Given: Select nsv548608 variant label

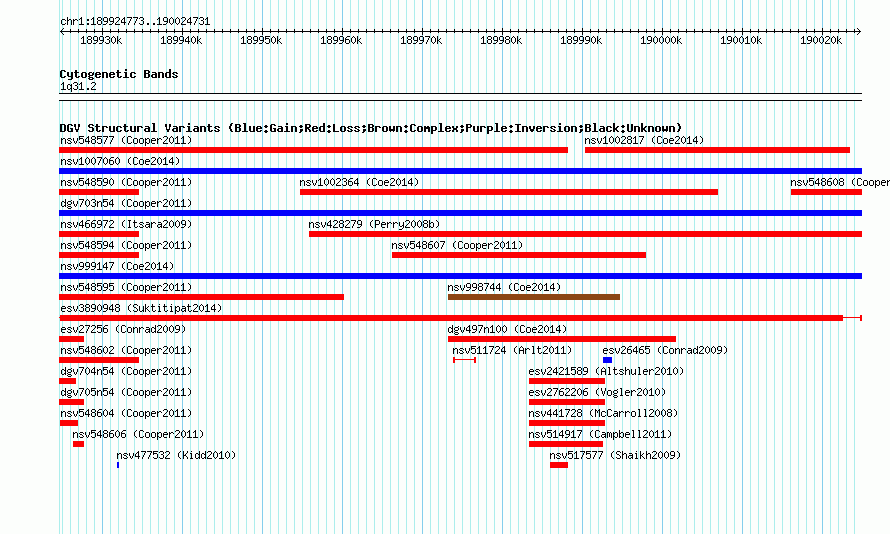Looking at the screenshot, I should pos(840,182).
